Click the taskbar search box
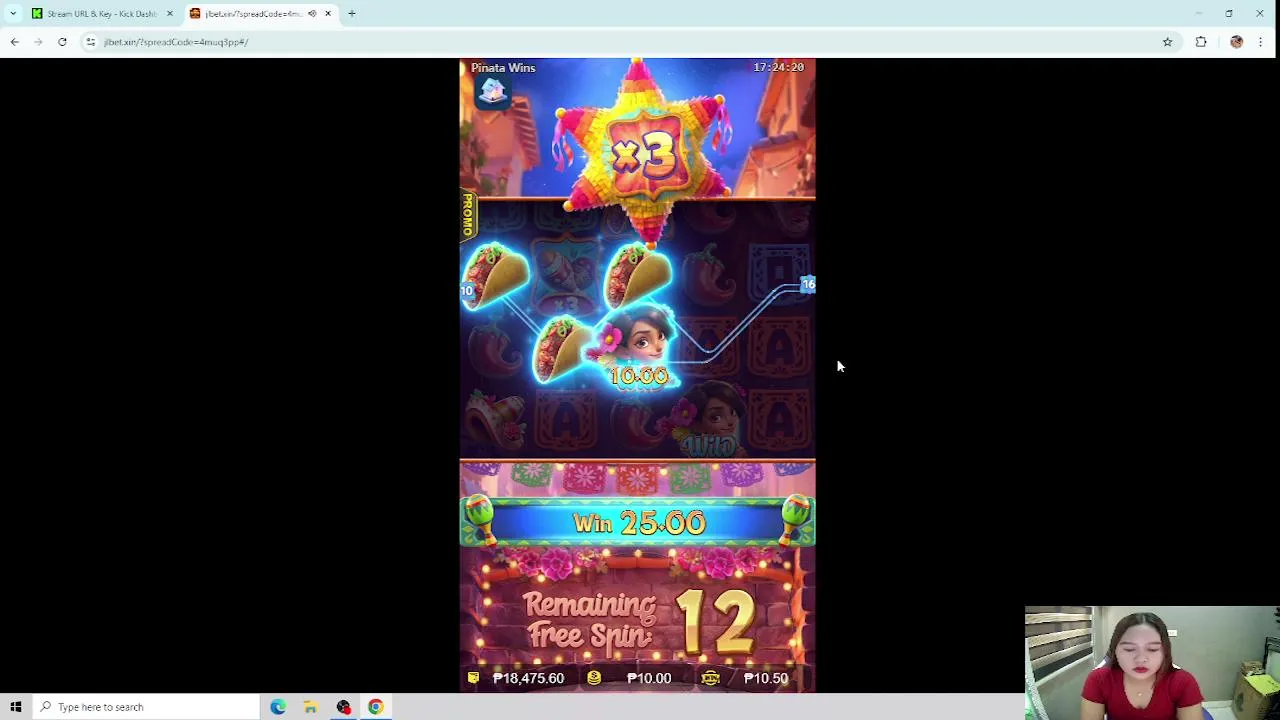The width and height of the screenshot is (1280, 720). pos(145,707)
